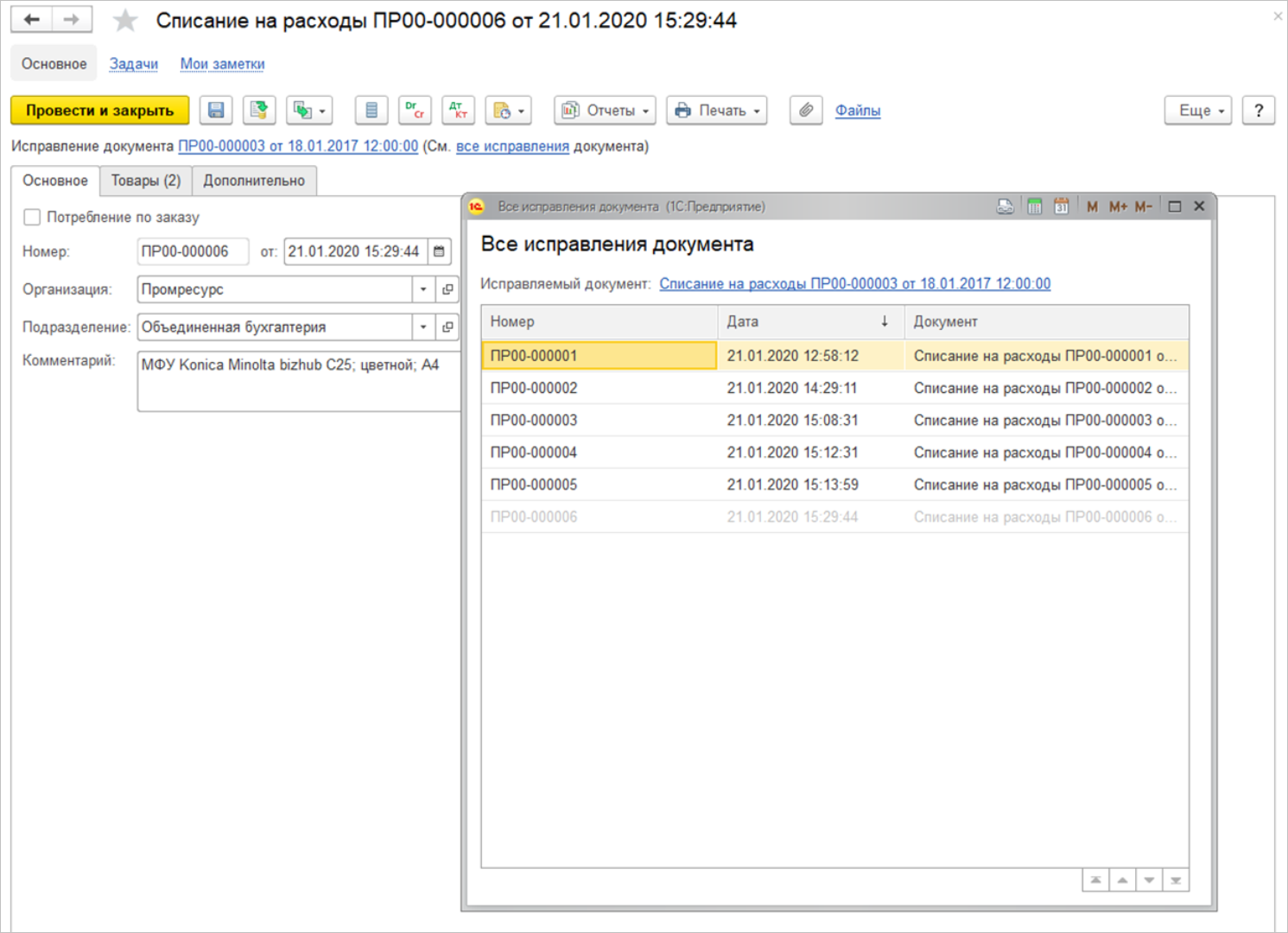Screen dimensions: 1288x933
Task: Open the Файлы link
Action: [x=858, y=111]
